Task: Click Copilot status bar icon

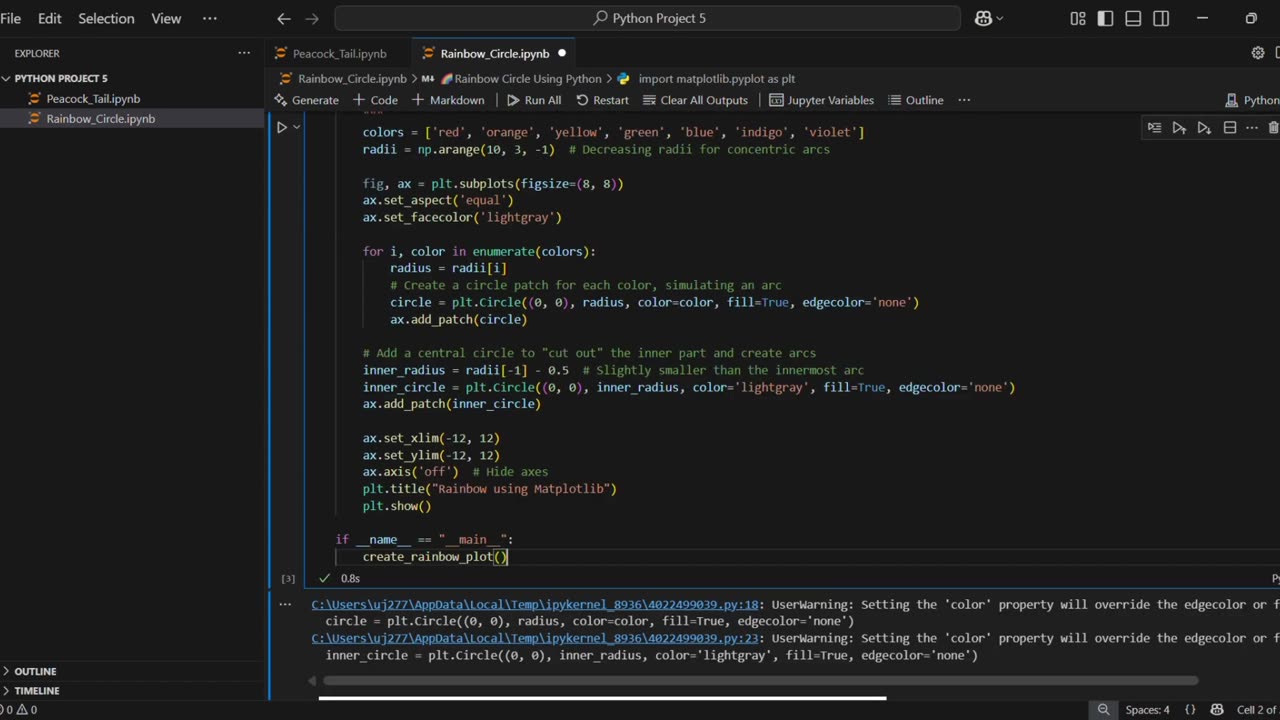Action: coord(1217,710)
